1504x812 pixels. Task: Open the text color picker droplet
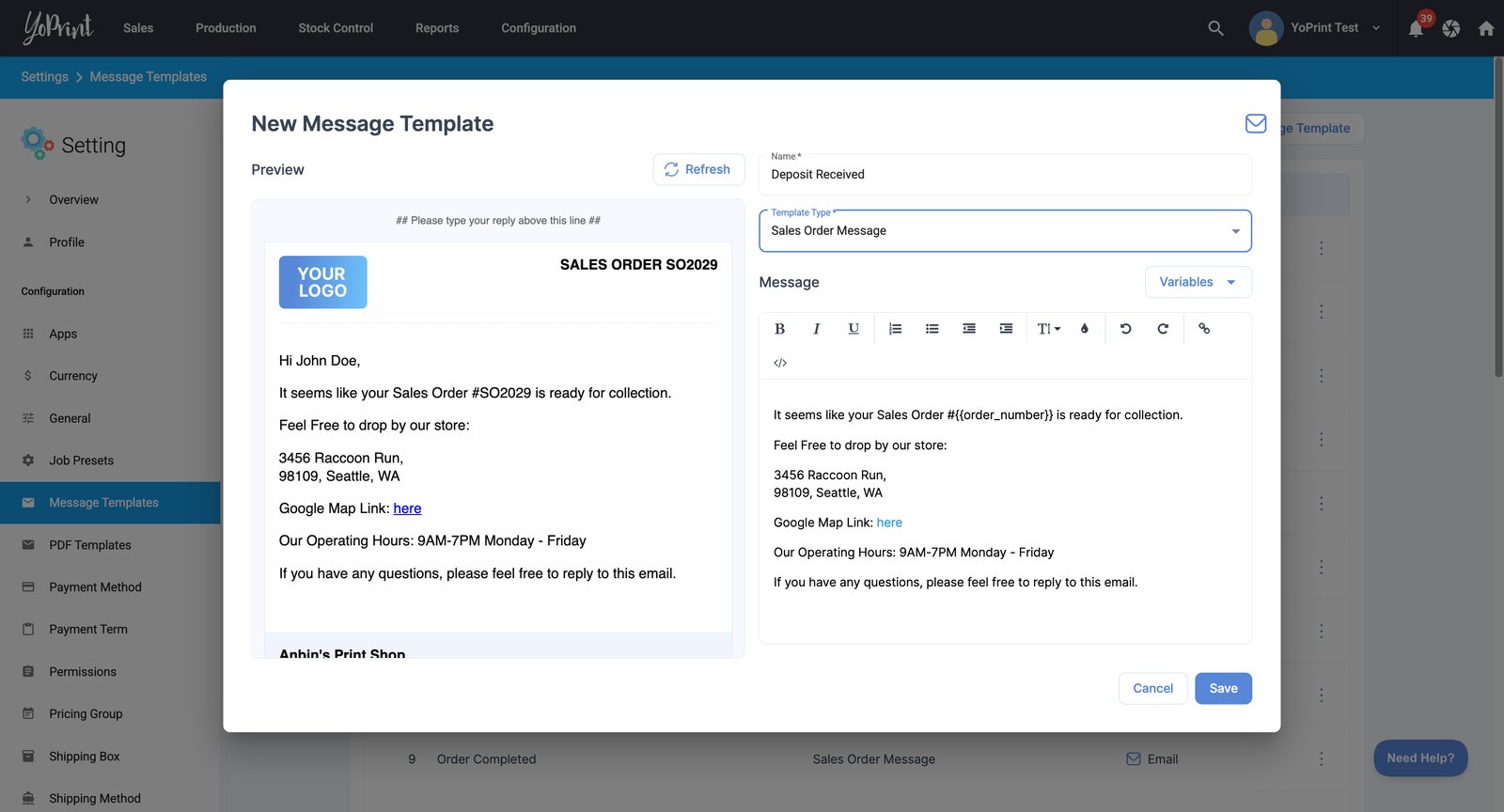[x=1085, y=329]
